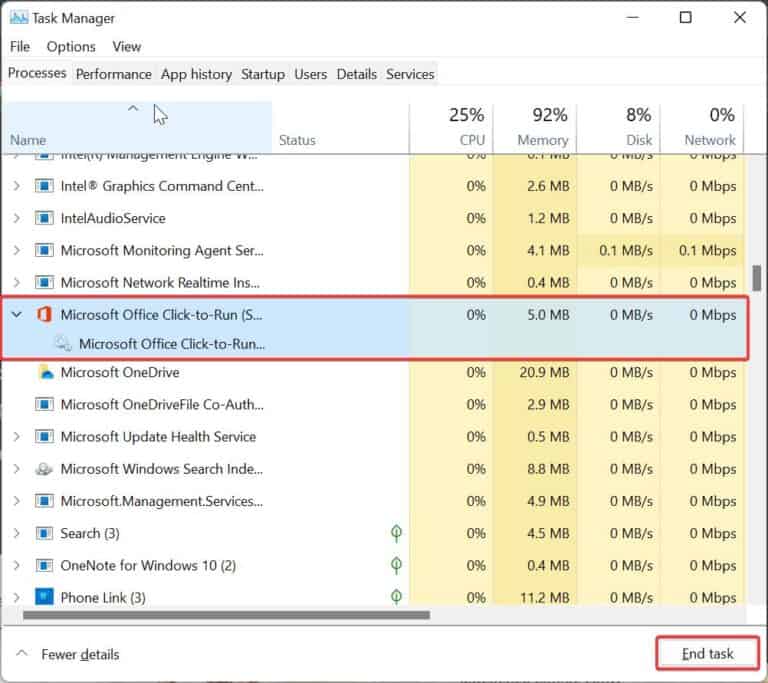The width and height of the screenshot is (768, 683).
Task: Sort by the Network column header
Action: [x=702, y=126]
